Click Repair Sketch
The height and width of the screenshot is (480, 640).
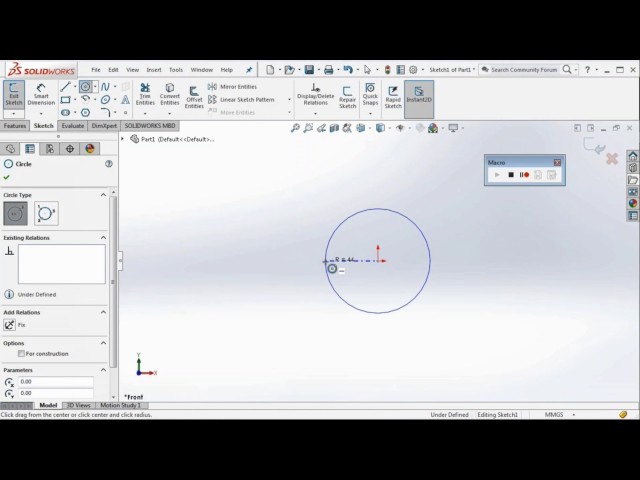click(x=347, y=97)
